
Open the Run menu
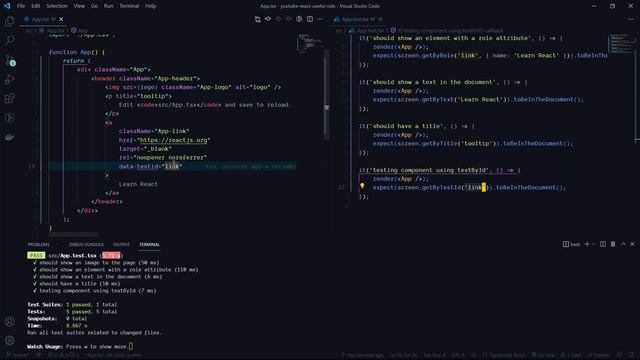coord(108,6)
